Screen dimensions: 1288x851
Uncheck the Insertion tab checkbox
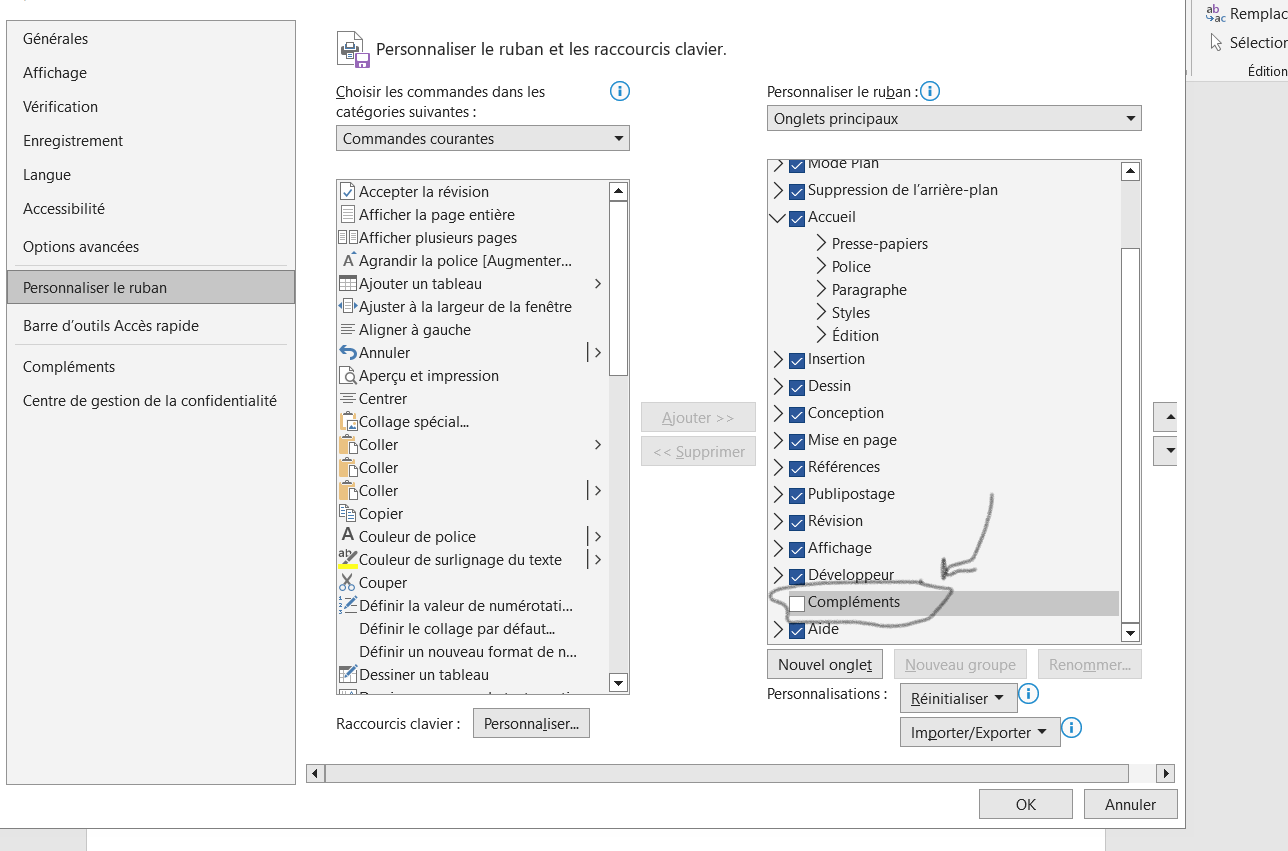tap(797, 360)
